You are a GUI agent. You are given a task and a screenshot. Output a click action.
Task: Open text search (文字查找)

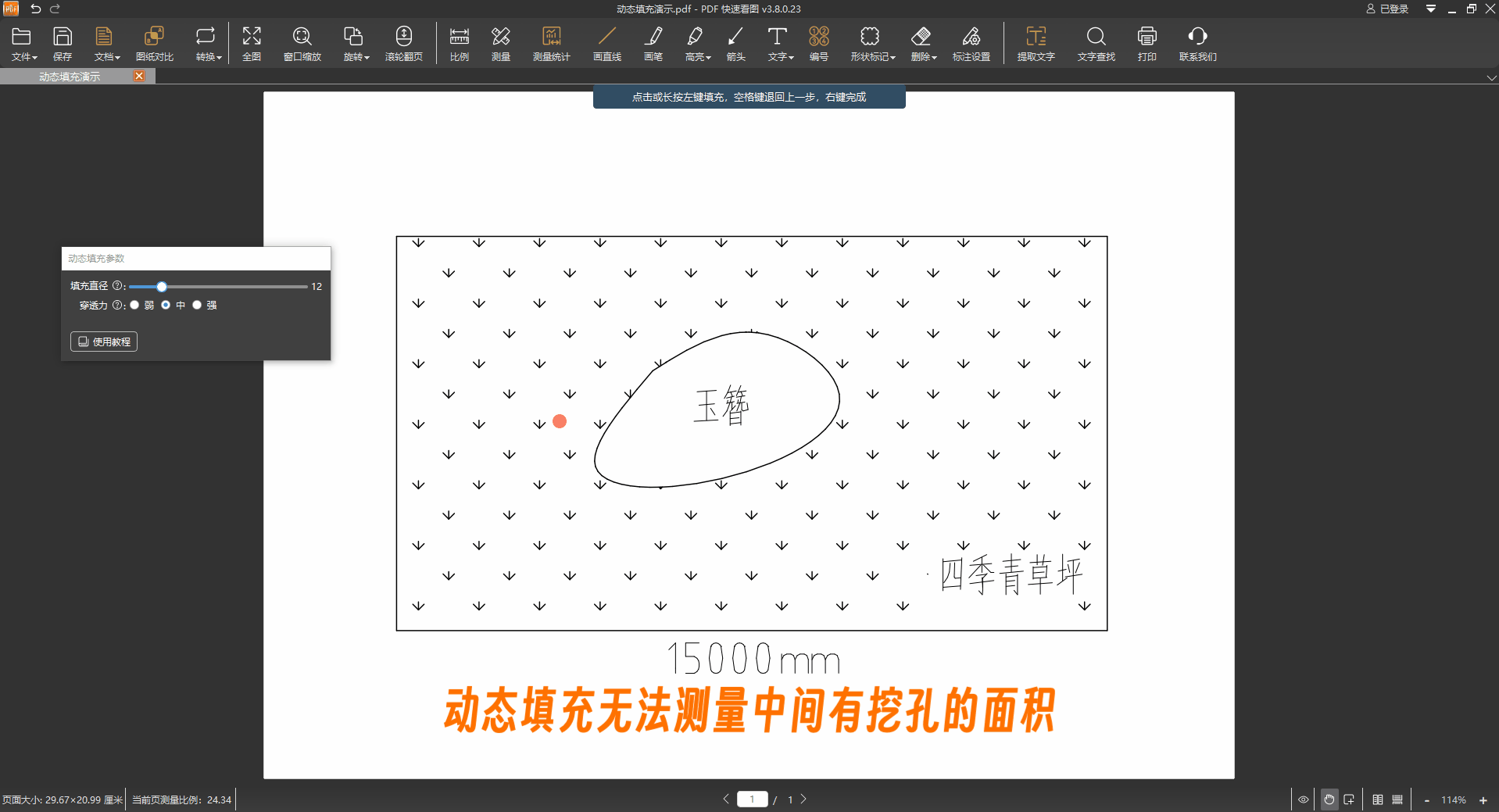(x=1097, y=44)
